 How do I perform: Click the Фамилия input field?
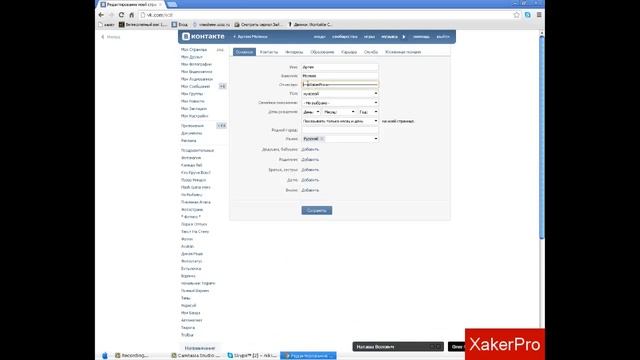[x=340, y=76]
